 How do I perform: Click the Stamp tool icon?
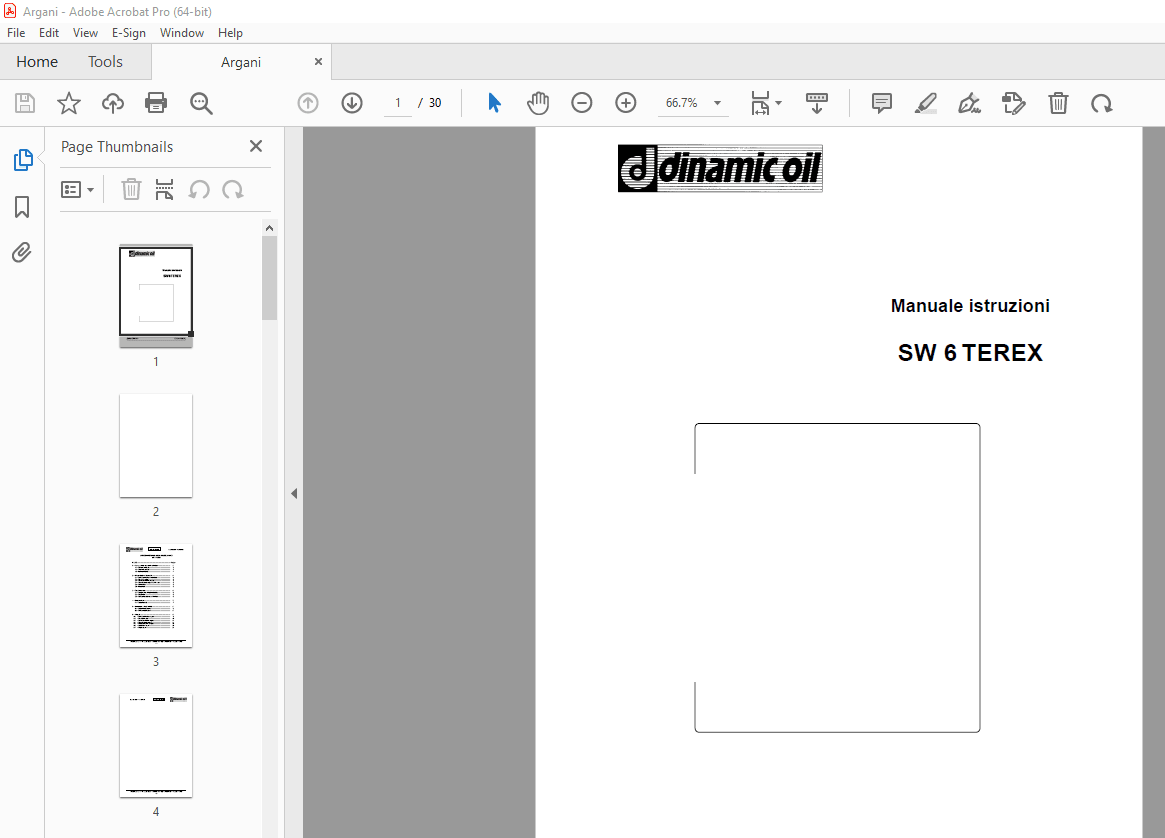tap(1013, 103)
